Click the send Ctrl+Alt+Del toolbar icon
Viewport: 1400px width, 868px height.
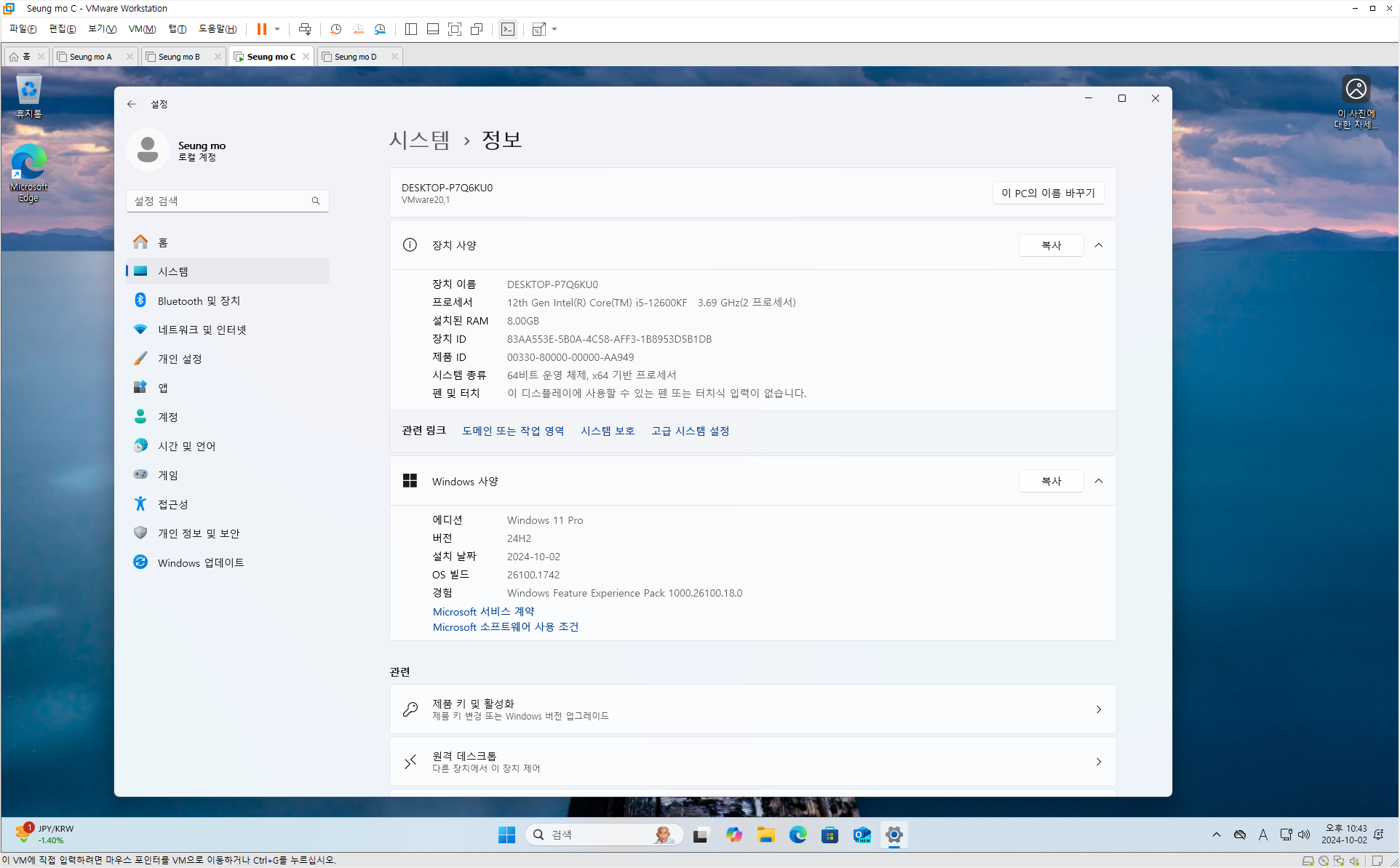[305, 29]
